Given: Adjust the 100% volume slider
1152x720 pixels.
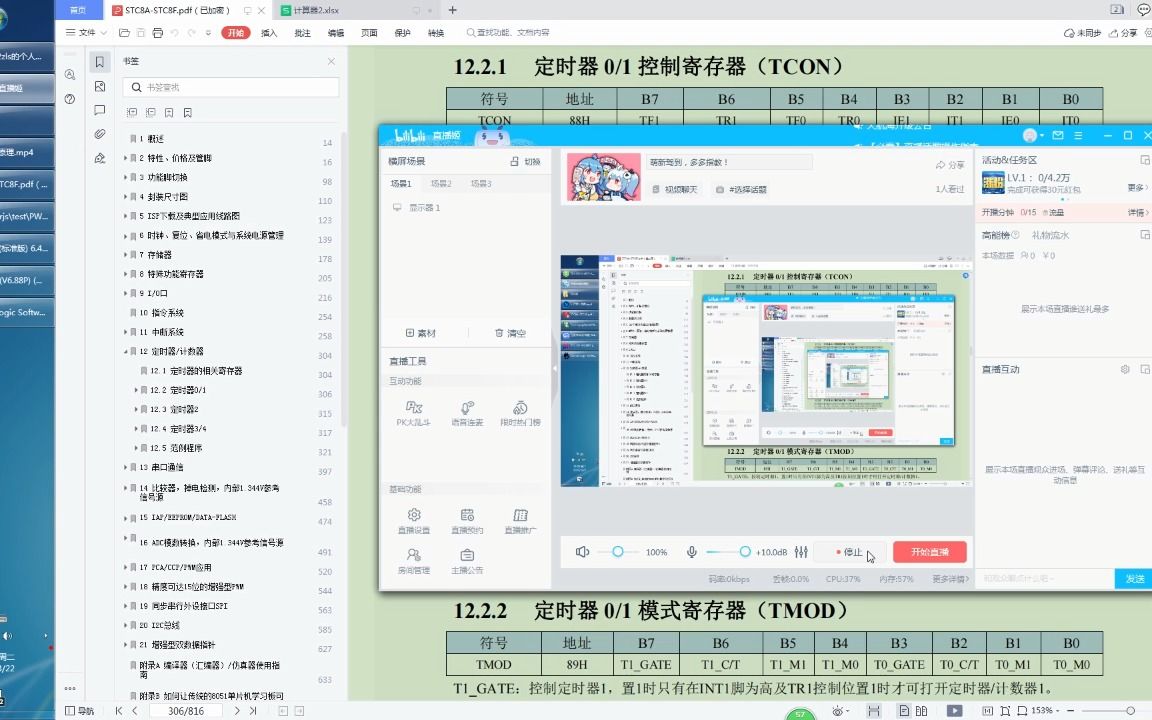Looking at the screenshot, I should 618,552.
